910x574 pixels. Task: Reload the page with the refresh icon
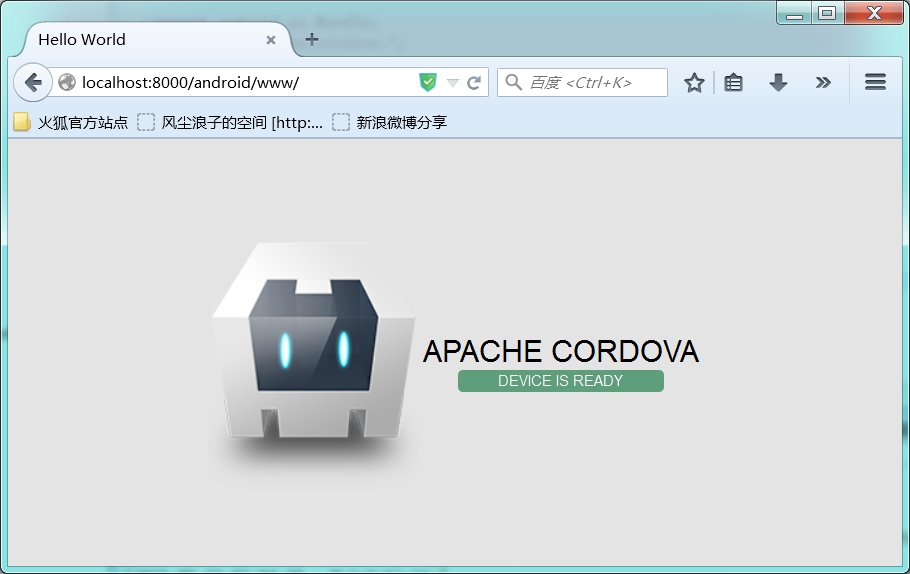pyautogui.click(x=474, y=83)
